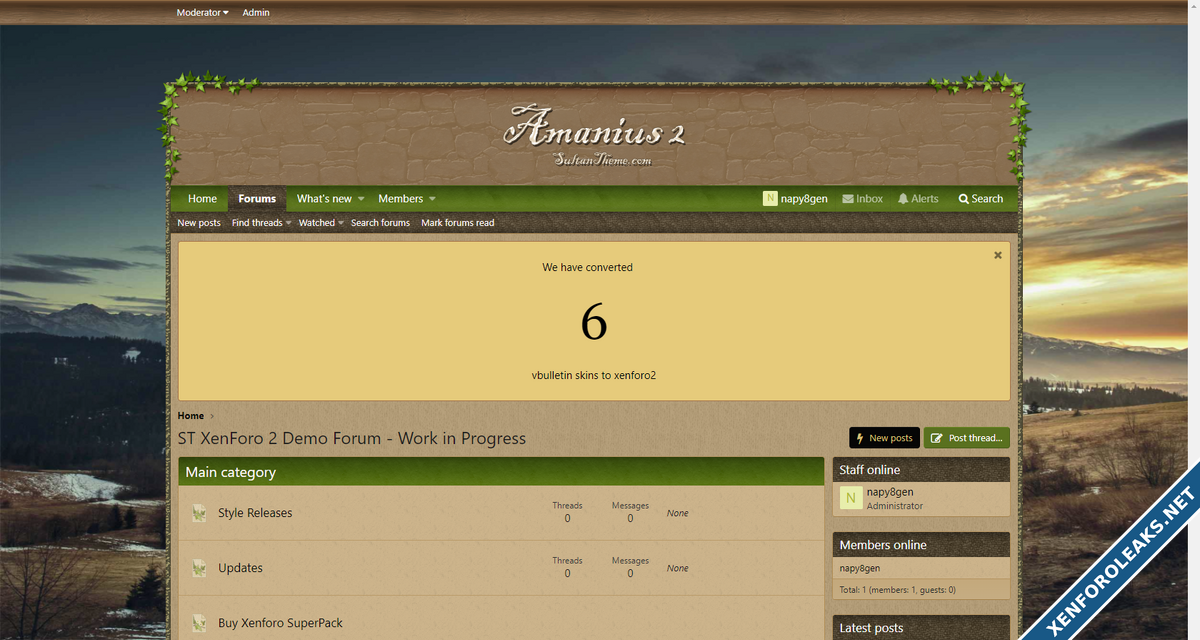Viewport: 1200px width, 640px height.
Task: Click the Buy Xenforo SuperPack forum icon
Action: [199, 623]
